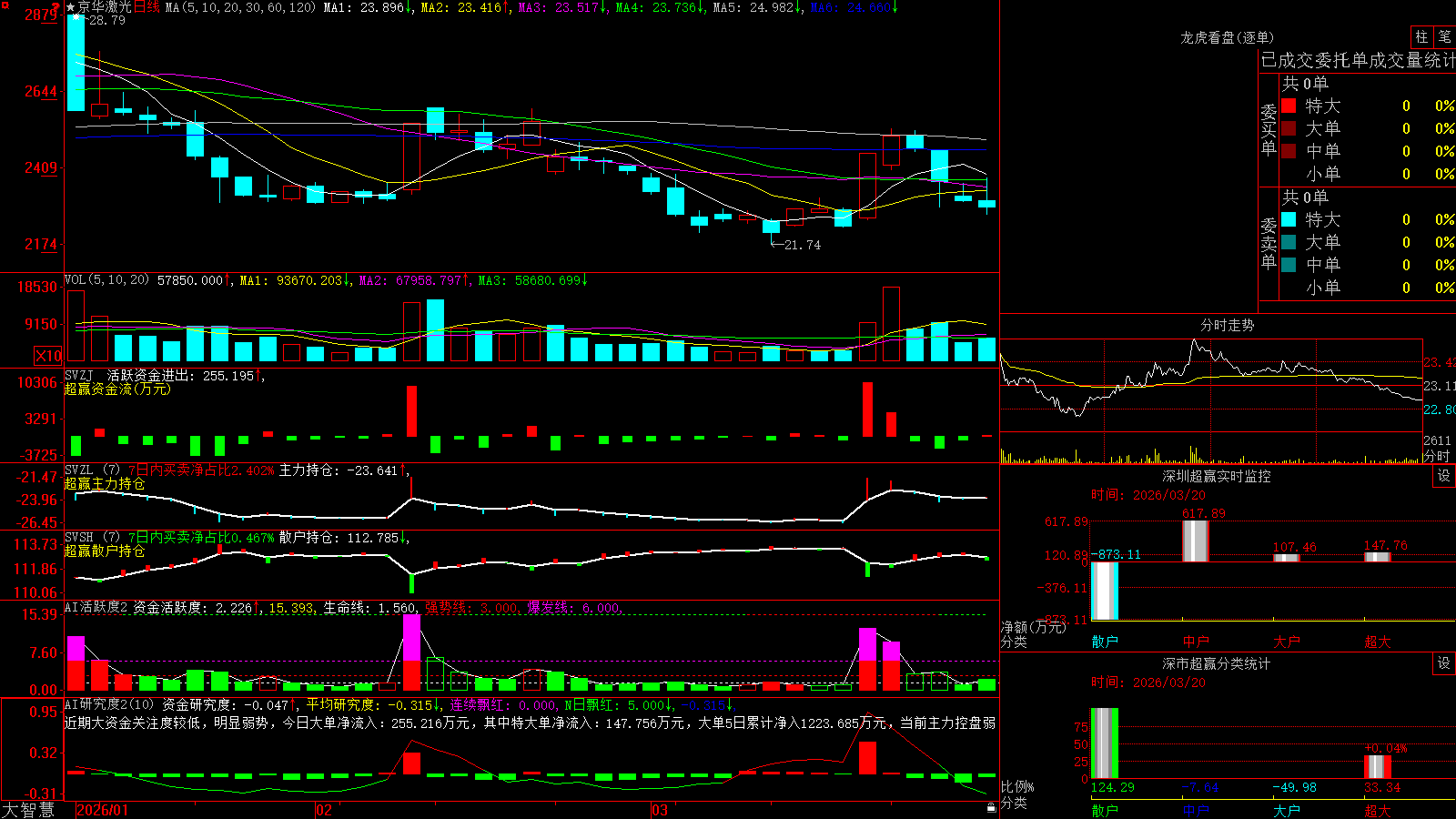Open 设 settings for 深市超赢分类统计
Screen dimensions: 1456x819
pyautogui.click(x=1444, y=663)
